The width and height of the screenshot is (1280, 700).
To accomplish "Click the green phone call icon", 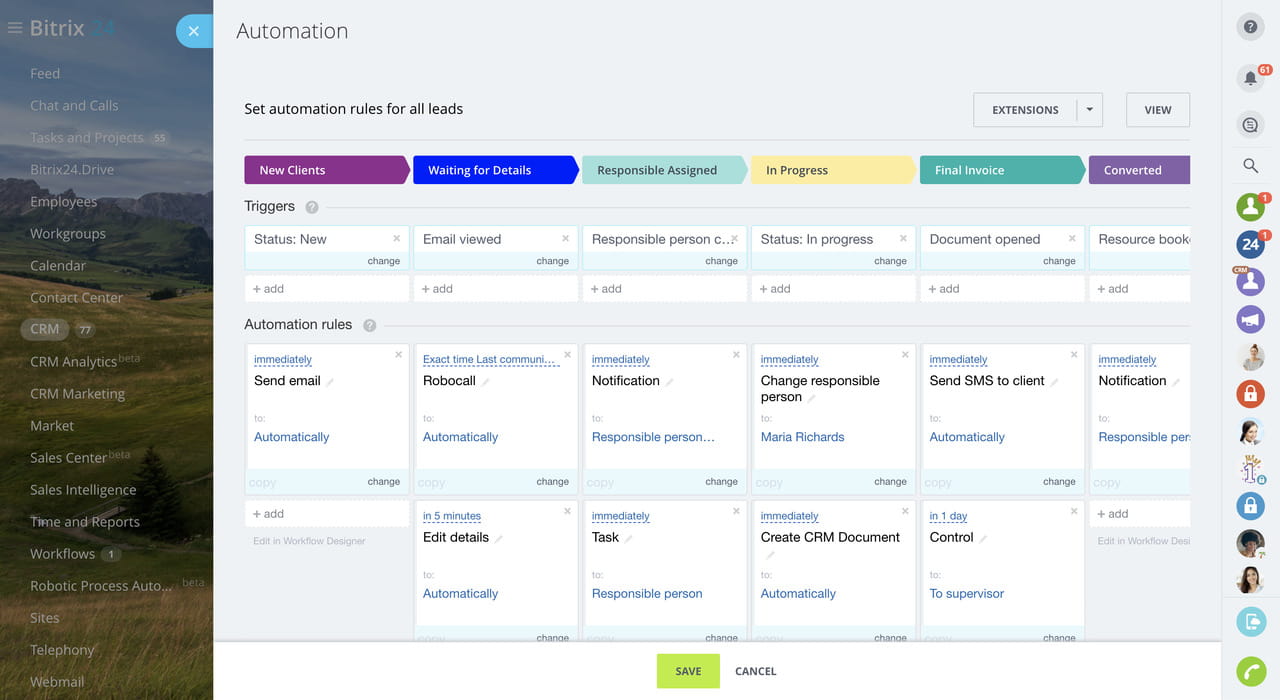I will pos(1250,671).
